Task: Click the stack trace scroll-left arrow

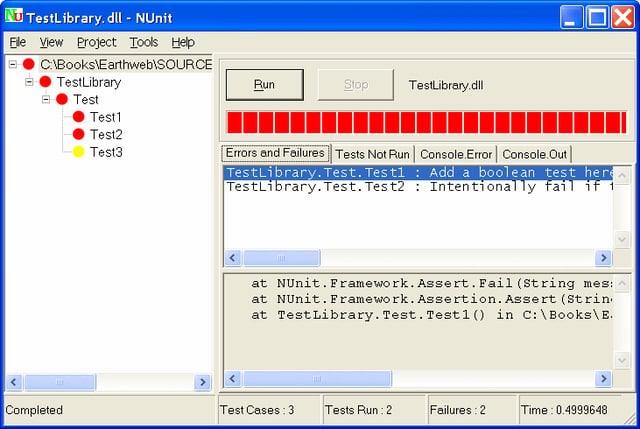Action: [233, 378]
